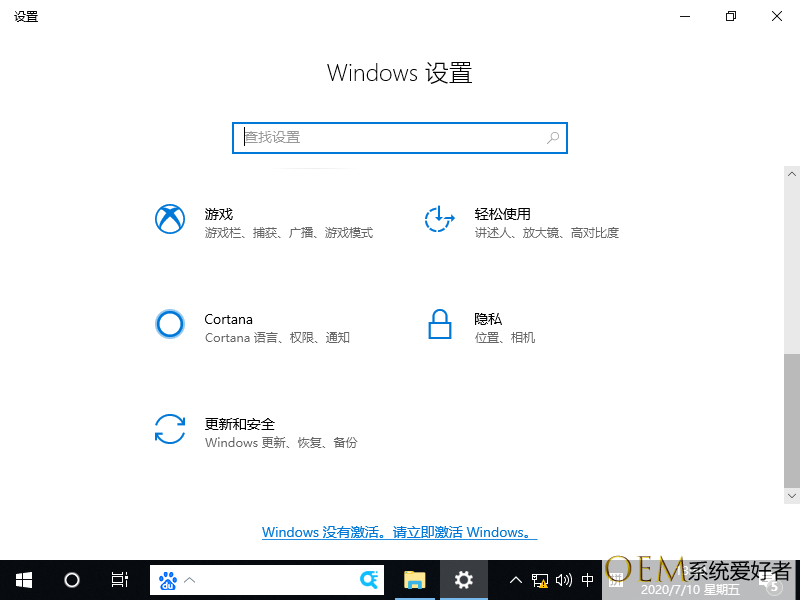Open the 更新和安全 category title

pos(240,424)
